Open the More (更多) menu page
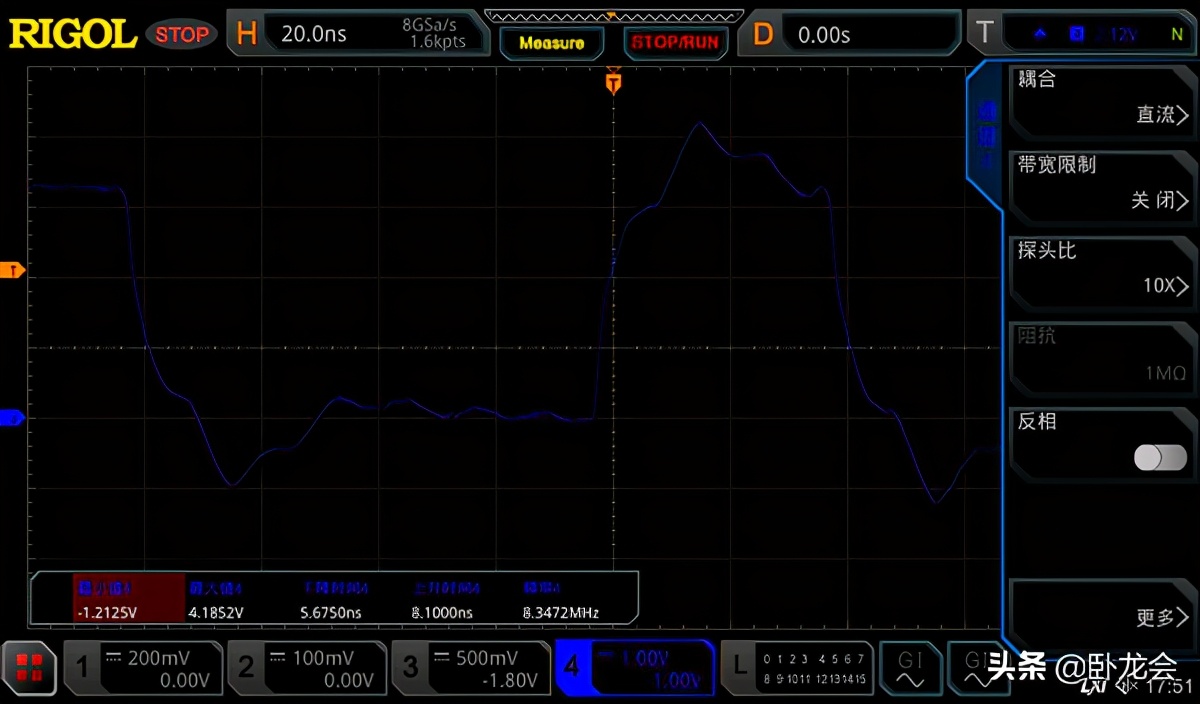 (x=1103, y=615)
